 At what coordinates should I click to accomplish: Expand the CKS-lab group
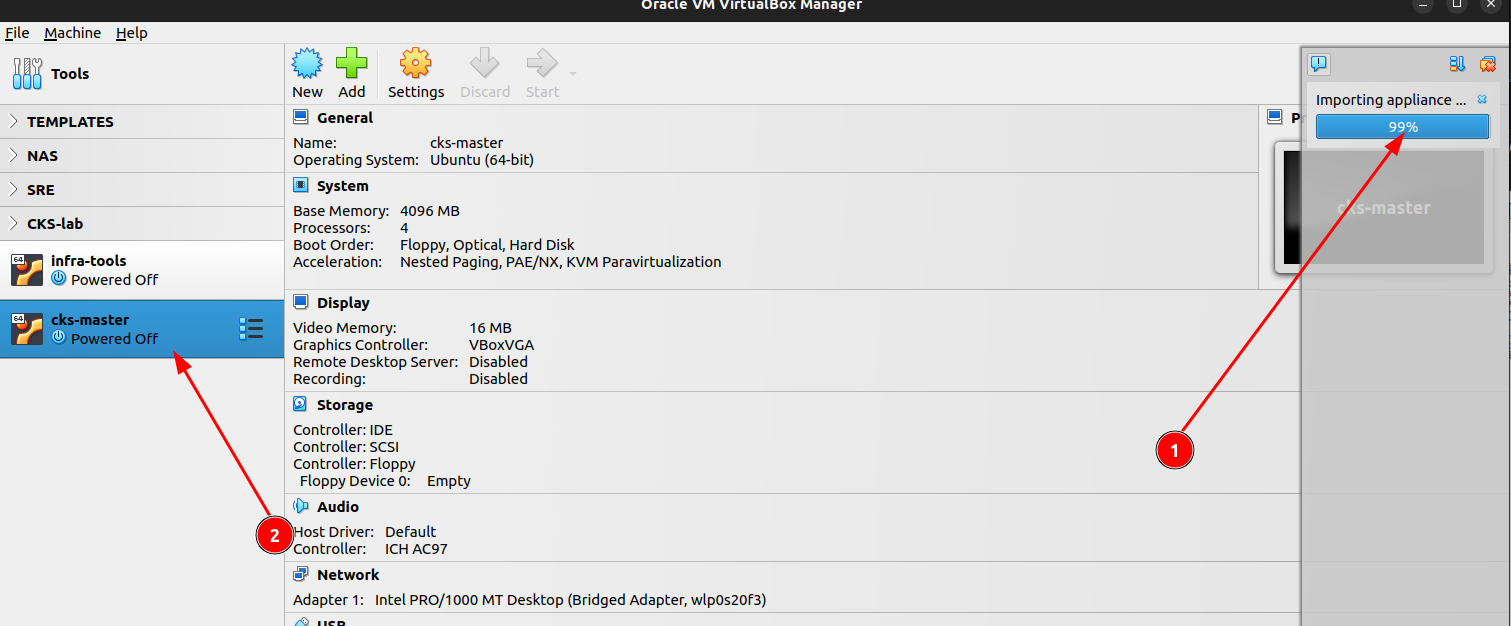[x=13, y=224]
